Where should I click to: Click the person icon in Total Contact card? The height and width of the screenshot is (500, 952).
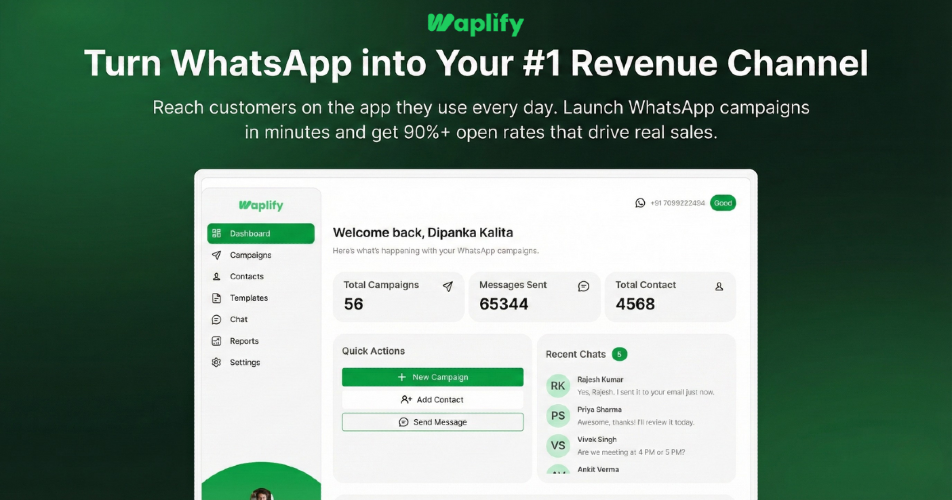(x=719, y=286)
